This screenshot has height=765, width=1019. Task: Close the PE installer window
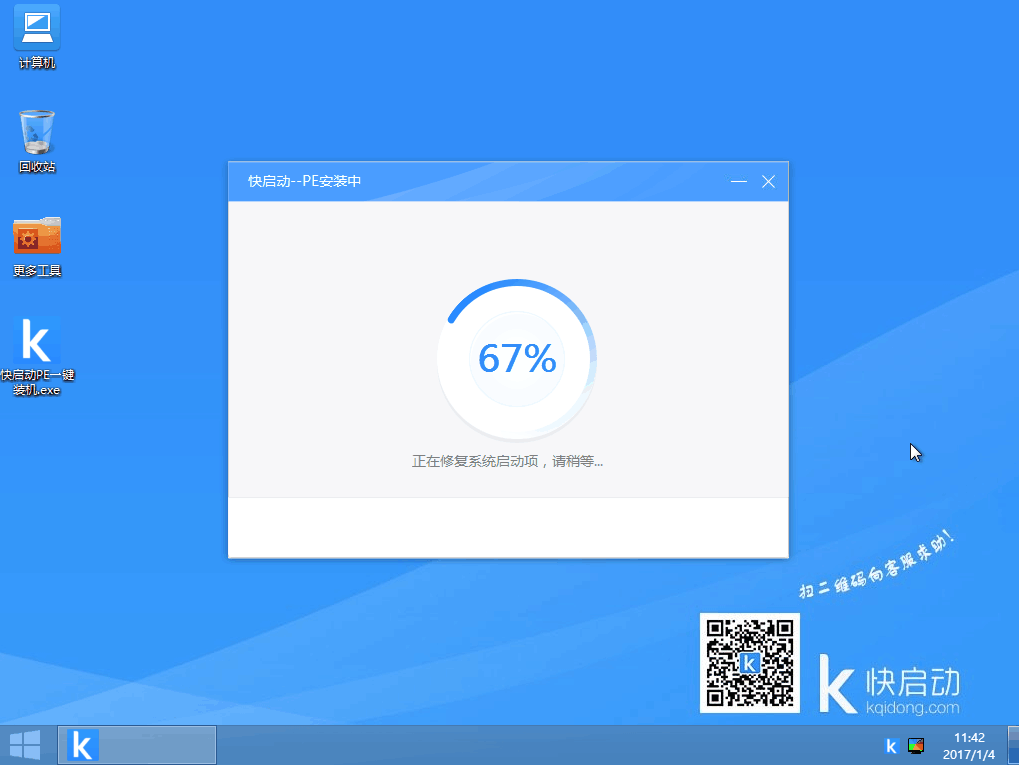(768, 181)
